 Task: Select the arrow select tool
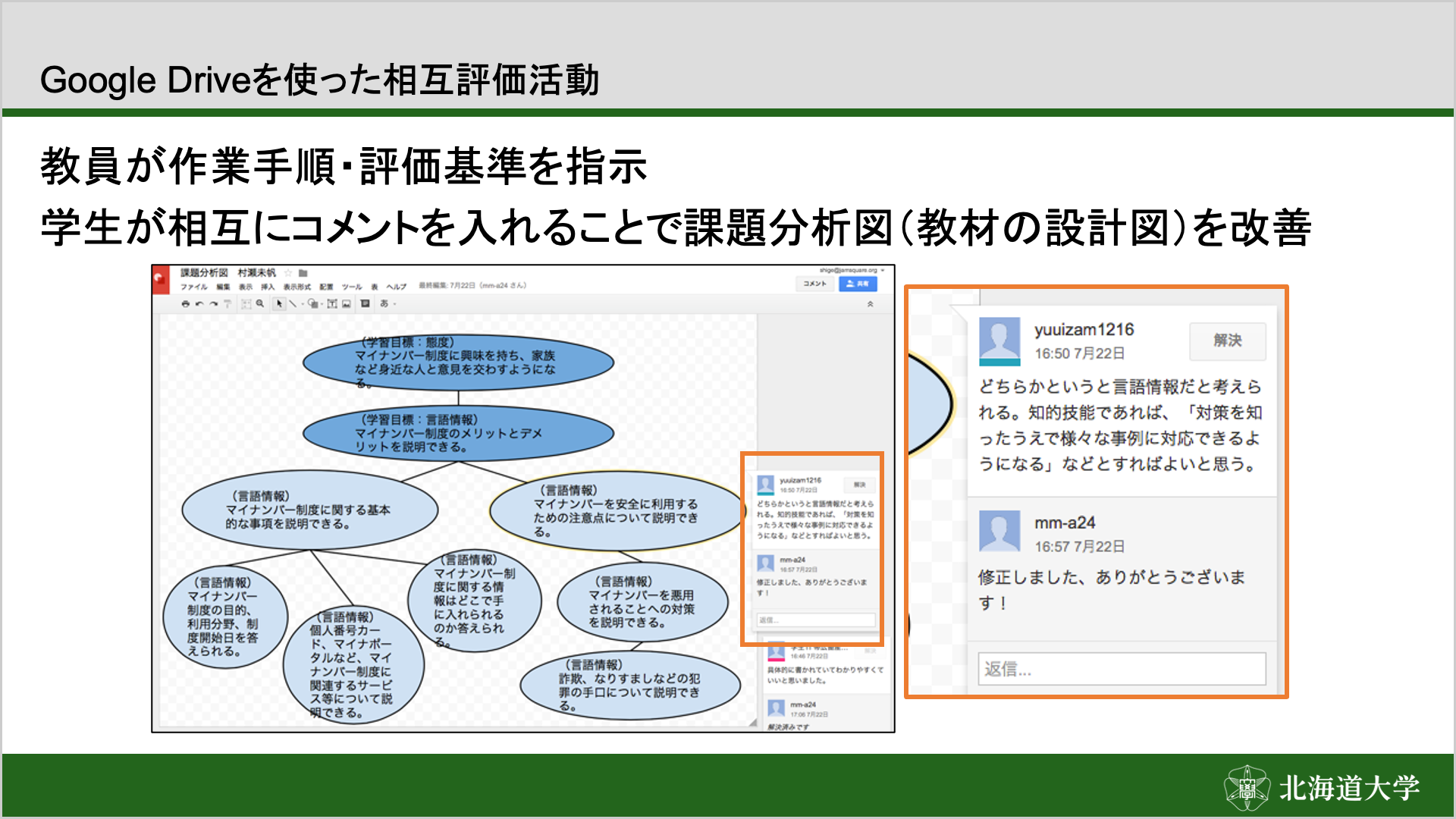[x=279, y=303]
